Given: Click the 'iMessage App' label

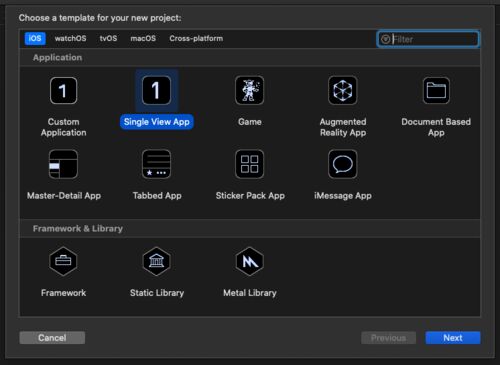Looking at the screenshot, I should (343, 196).
